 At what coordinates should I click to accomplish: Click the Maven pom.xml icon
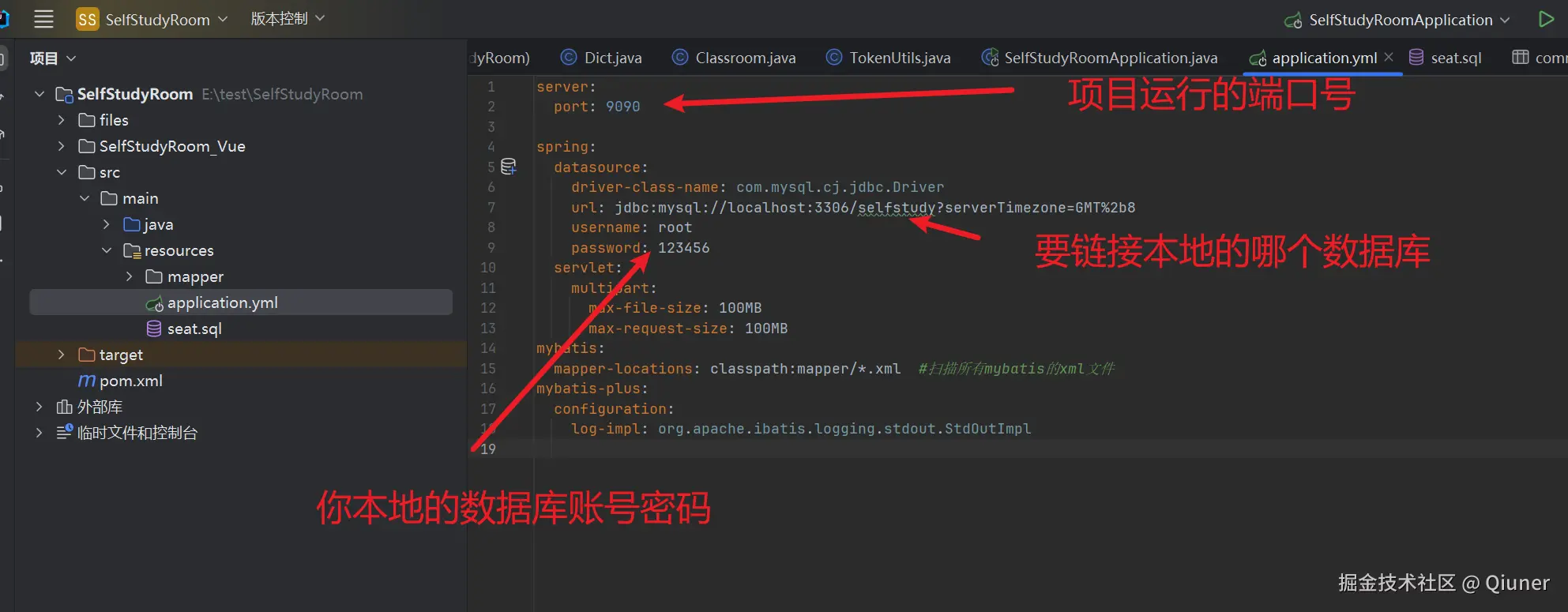(x=87, y=381)
